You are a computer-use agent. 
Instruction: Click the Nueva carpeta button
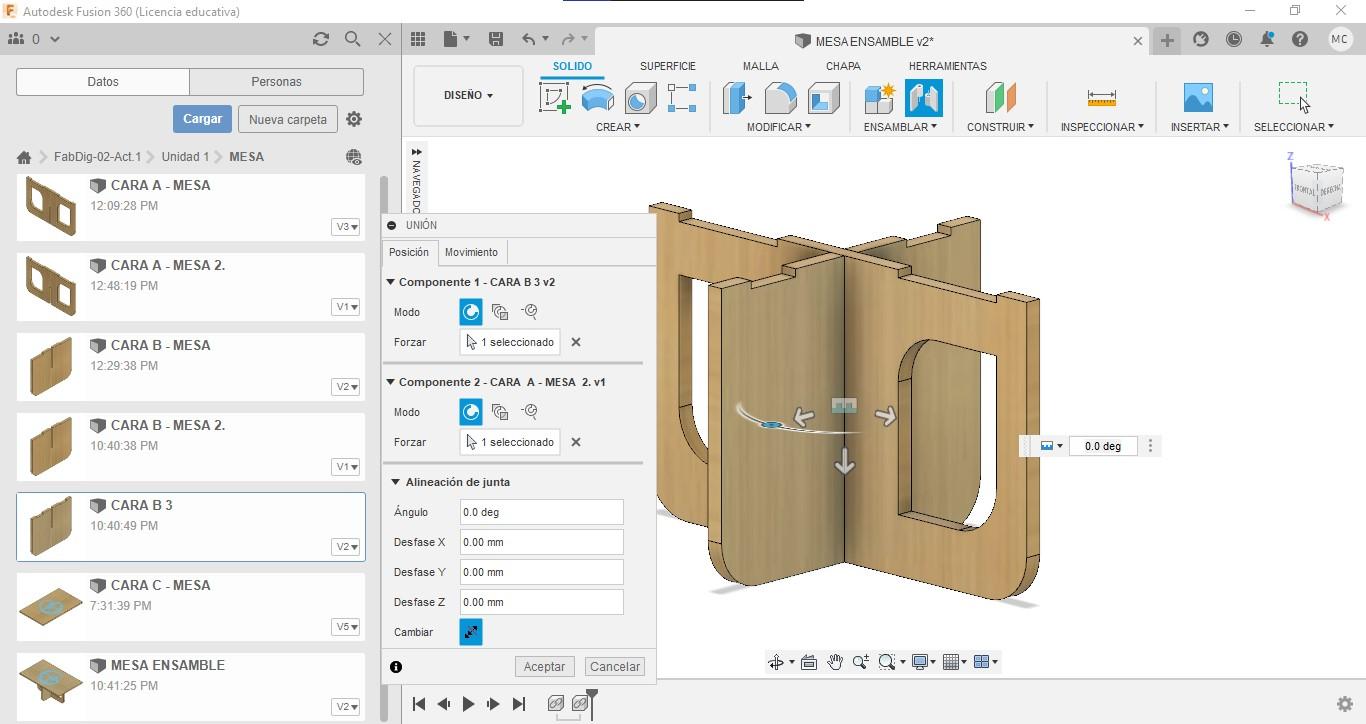pyautogui.click(x=288, y=119)
